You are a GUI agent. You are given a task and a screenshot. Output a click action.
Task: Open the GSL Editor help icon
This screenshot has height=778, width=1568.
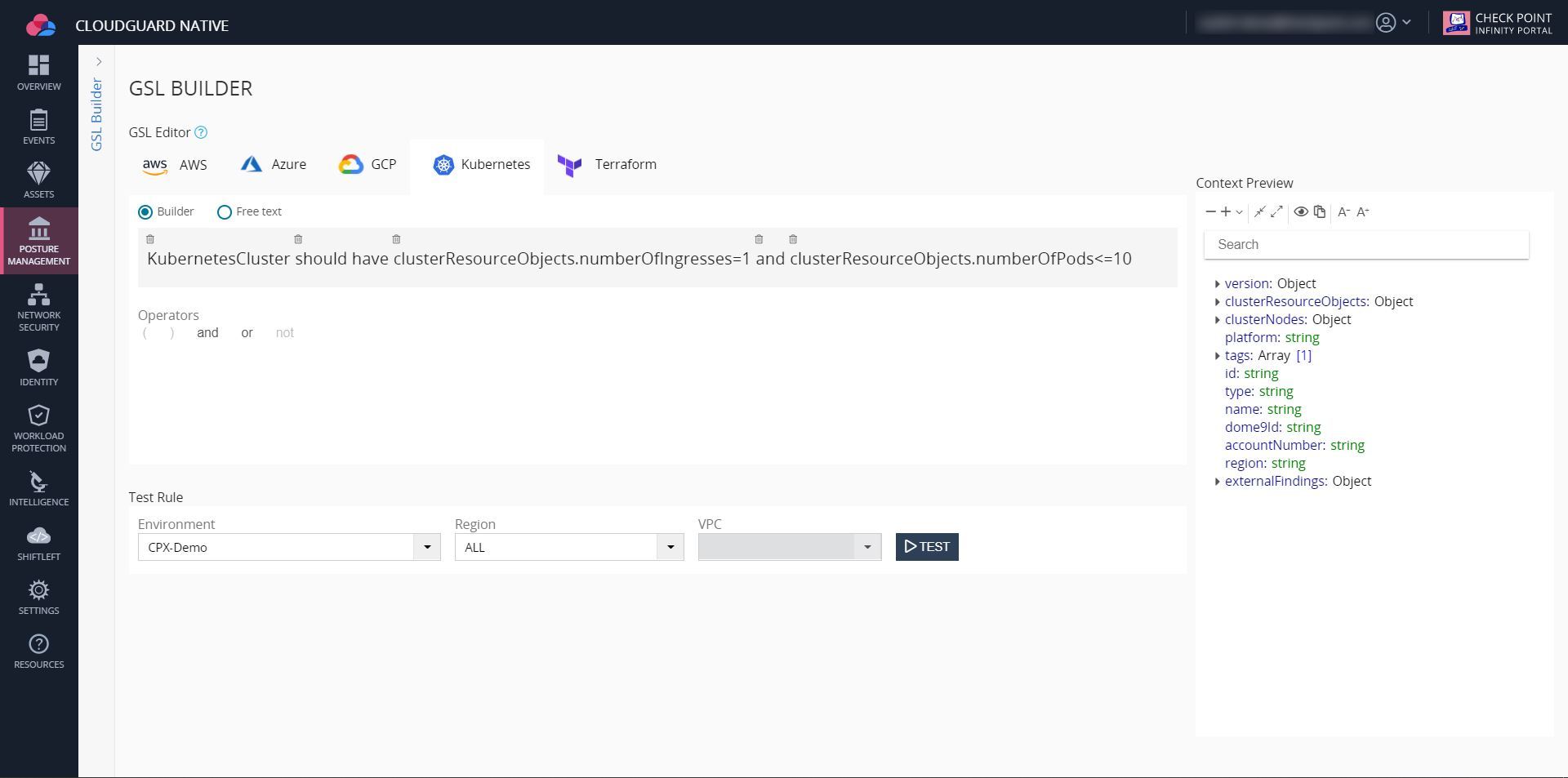coord(201,132)
